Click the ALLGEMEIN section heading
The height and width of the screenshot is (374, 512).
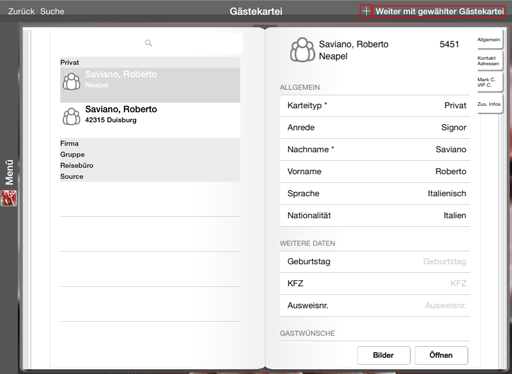[300, 87]
